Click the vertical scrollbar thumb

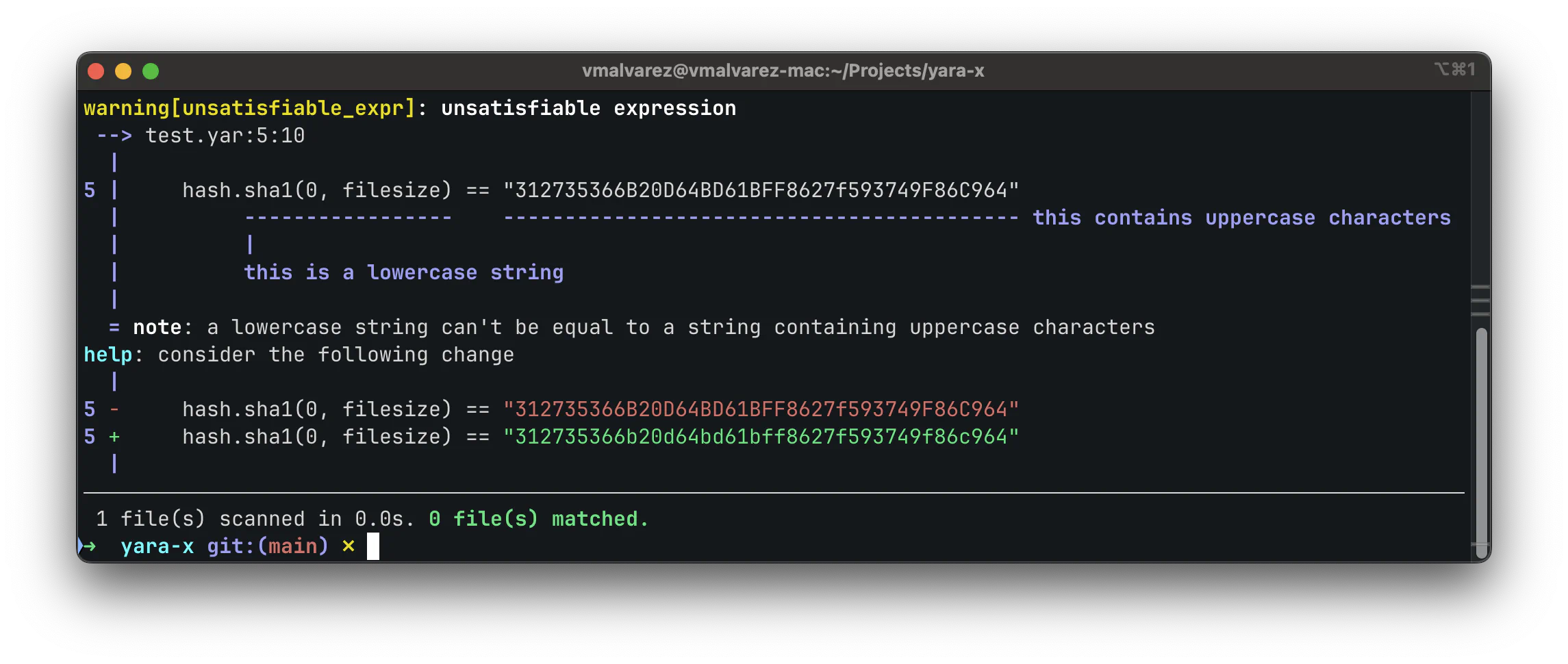(1481, 435)
